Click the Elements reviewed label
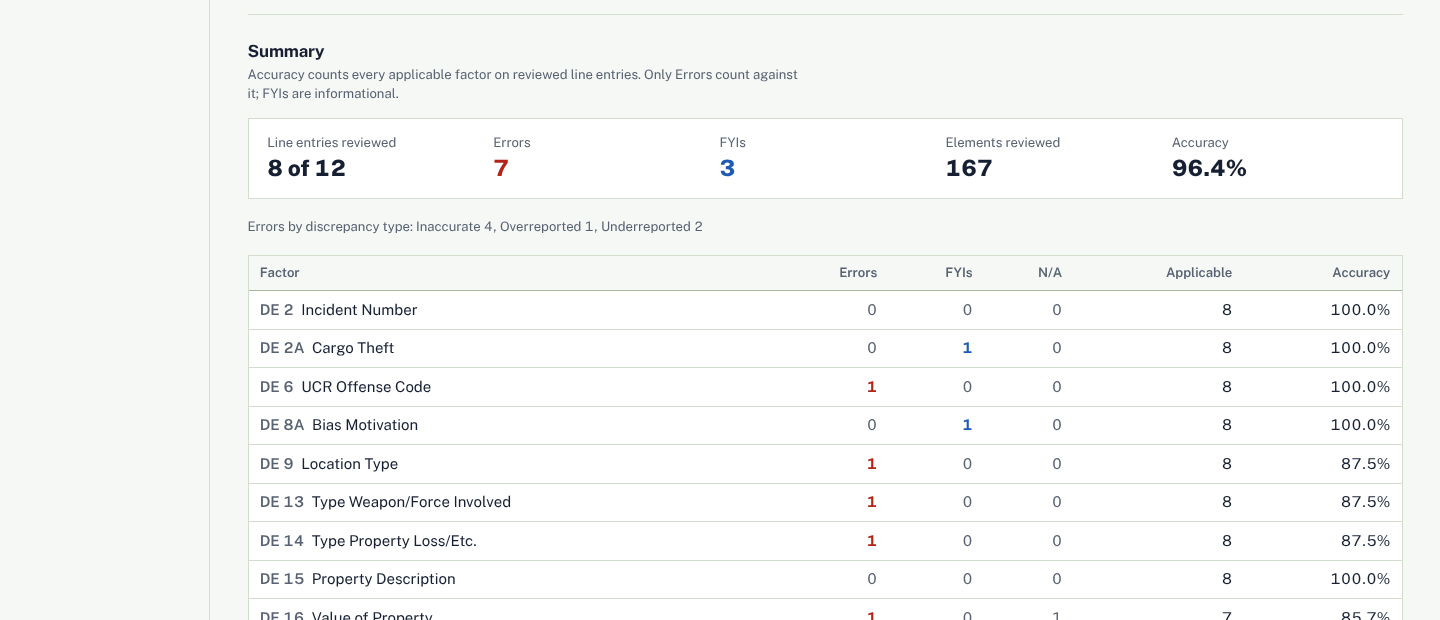 tap(1003, 143)
